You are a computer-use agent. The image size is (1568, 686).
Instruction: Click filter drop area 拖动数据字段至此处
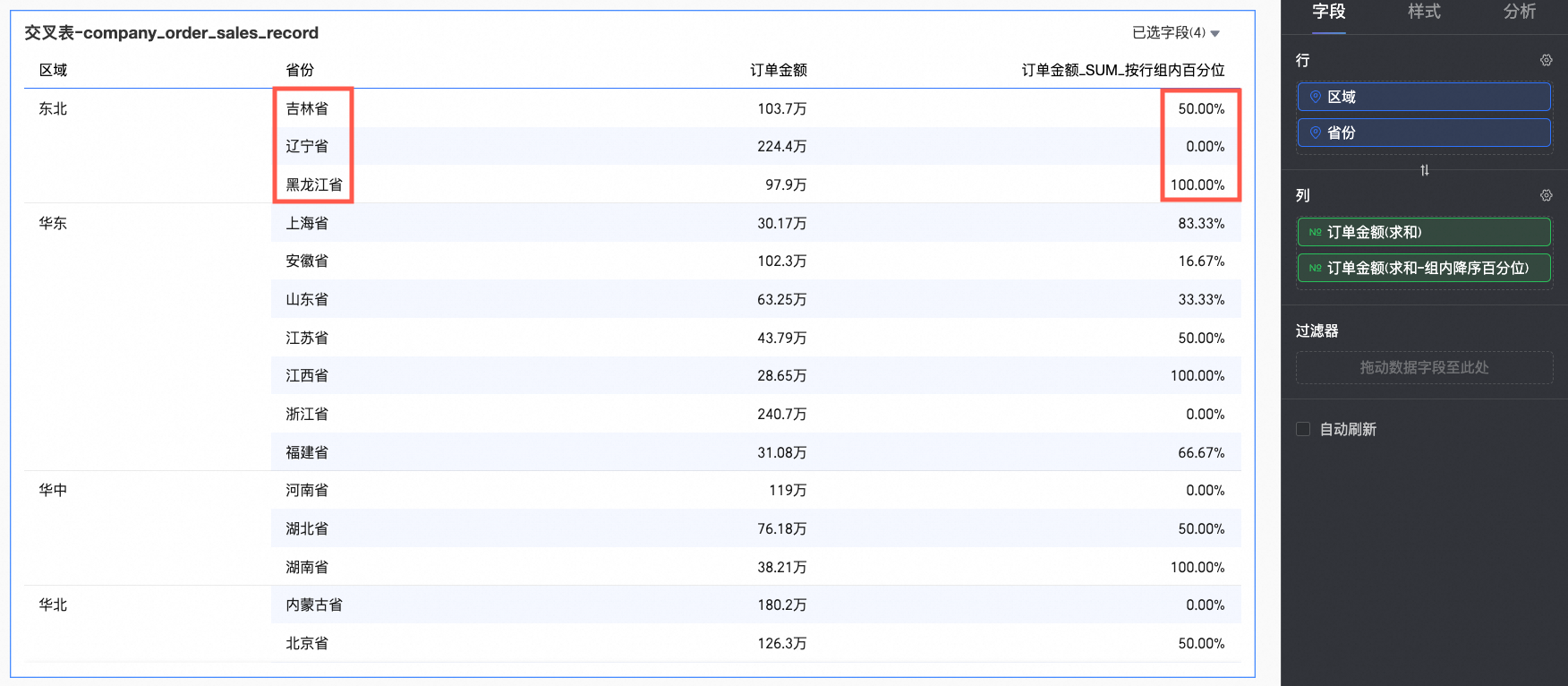click(x=1424, y=367)
